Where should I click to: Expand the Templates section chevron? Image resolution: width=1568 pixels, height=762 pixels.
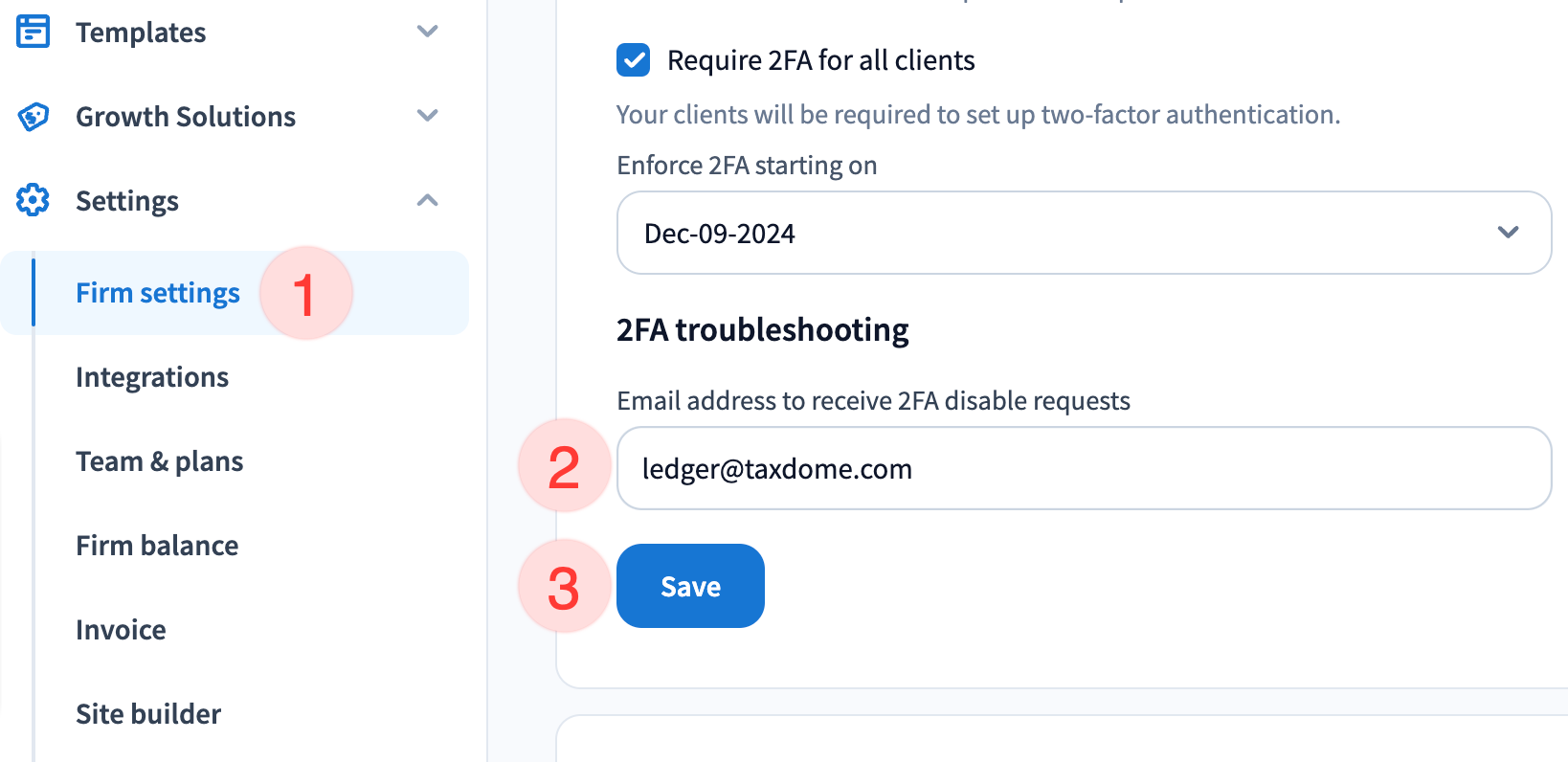coord(428,32)
